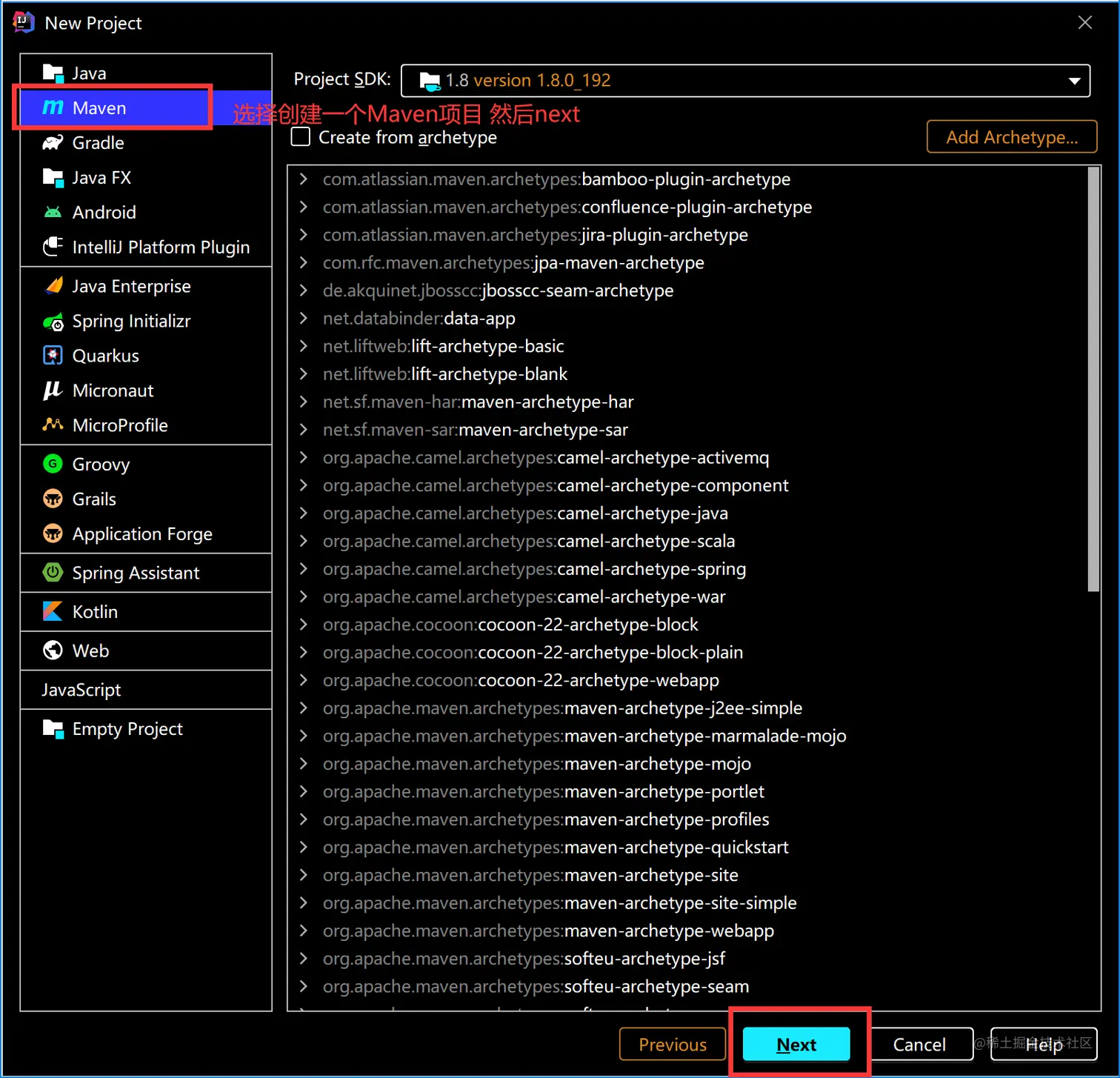
Task: Select maven-archetype-site-simple row text
Action: (x=560, y=903)
